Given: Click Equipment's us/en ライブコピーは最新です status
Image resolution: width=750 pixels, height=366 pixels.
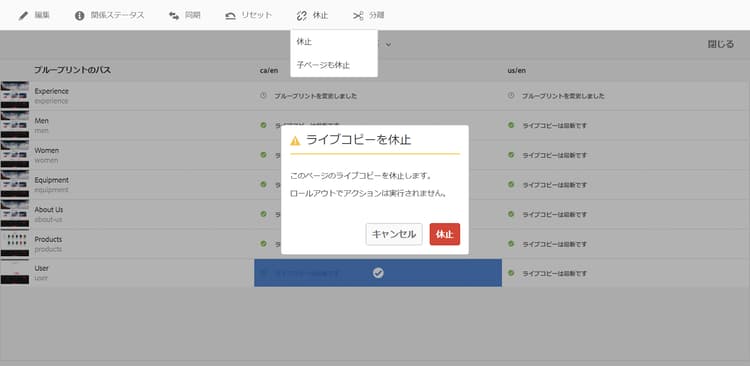Looking at the screenshot, I should pyautogui.click(x=554, y=185).
